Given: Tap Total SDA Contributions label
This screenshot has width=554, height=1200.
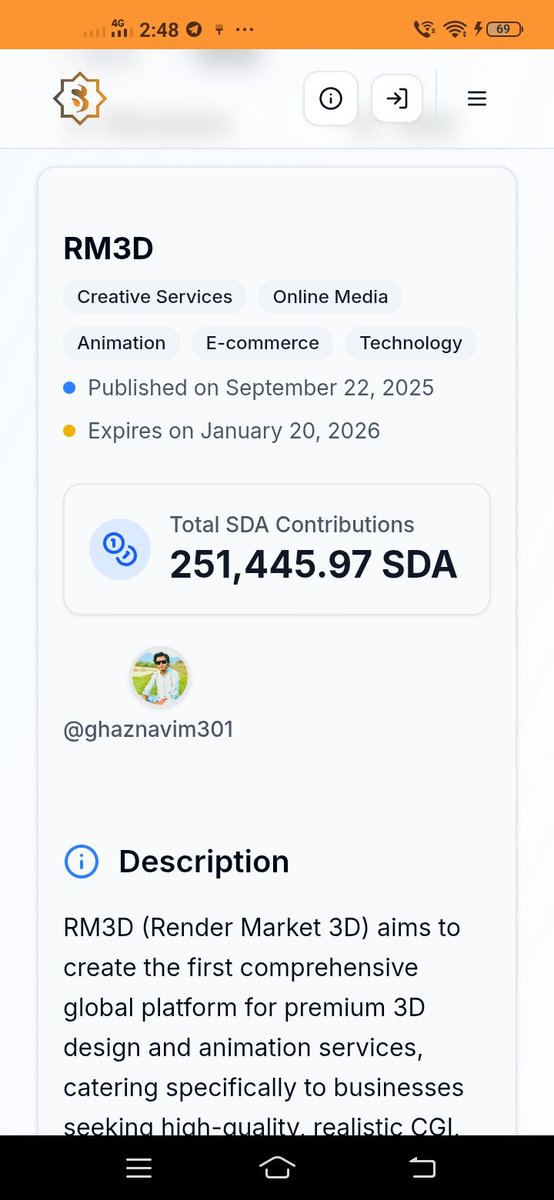Looking at the screenshot, I should pos(292,524).
